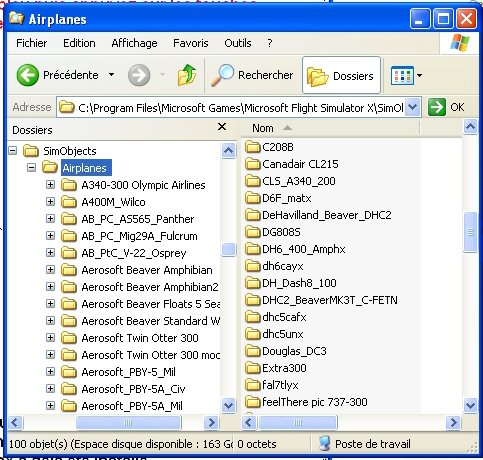The image size is (483, 460).
Task: Expand A400M_Wilco tree node
Action: (50, 202)
